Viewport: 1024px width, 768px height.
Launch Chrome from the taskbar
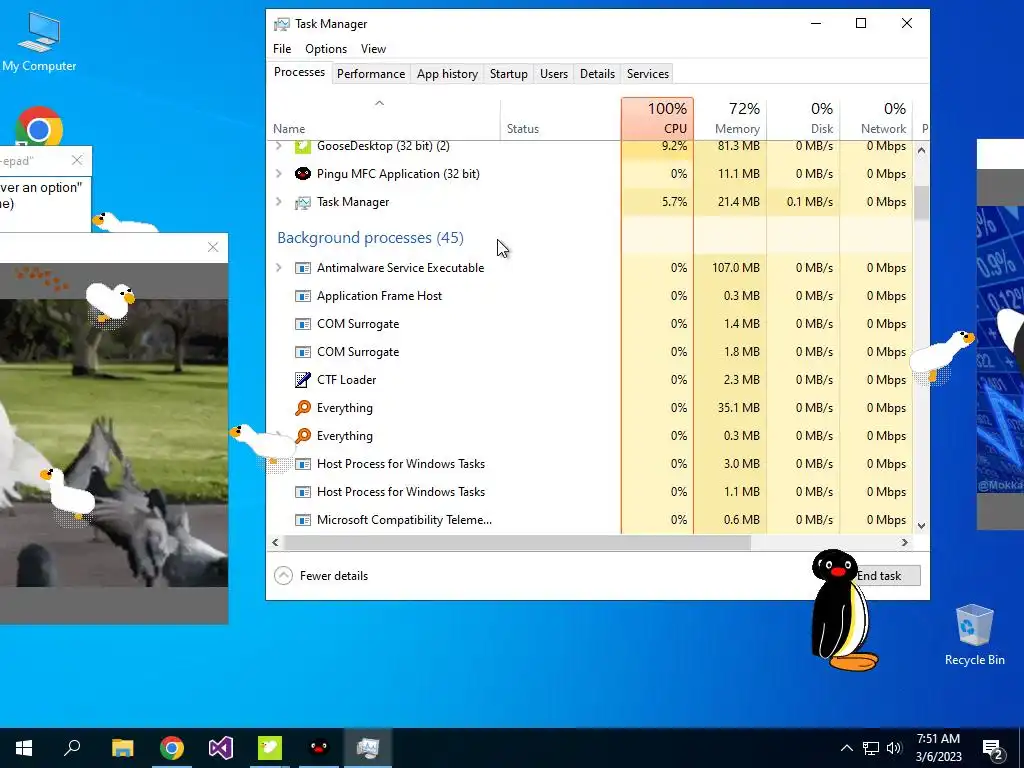click(x=172, y=748)
